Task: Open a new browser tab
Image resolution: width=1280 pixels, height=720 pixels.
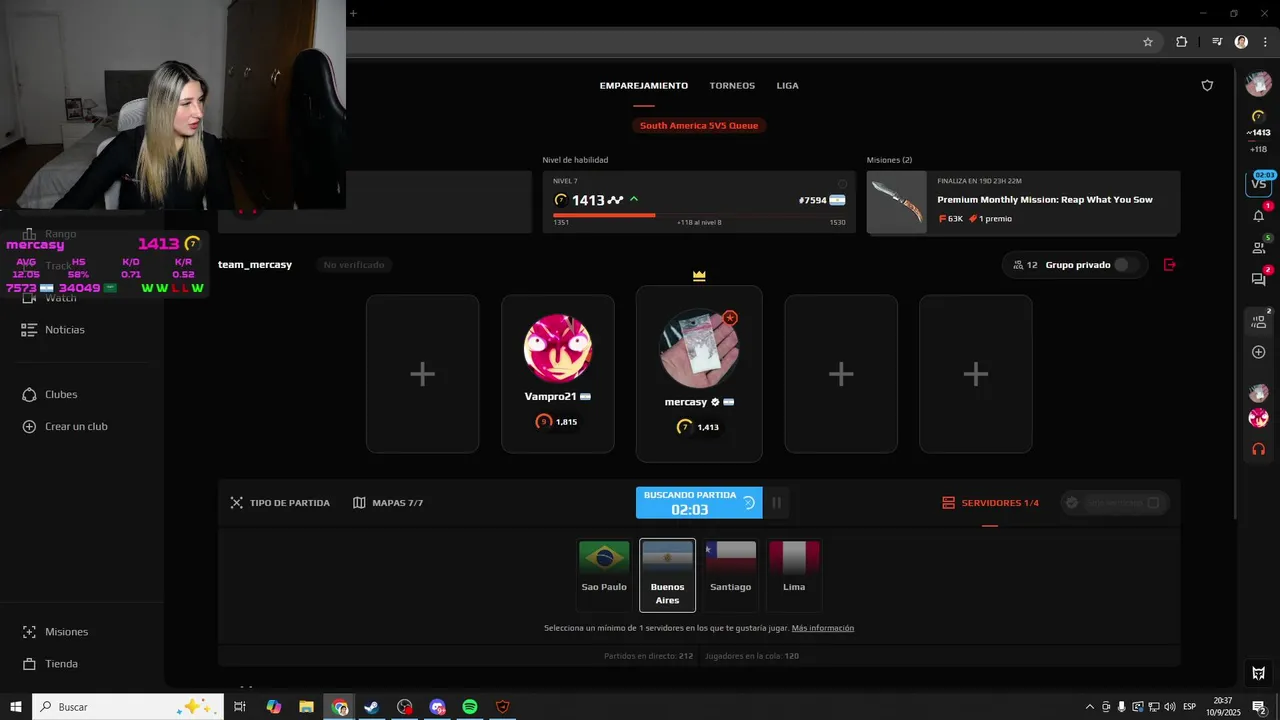Action: click(353, 13)
